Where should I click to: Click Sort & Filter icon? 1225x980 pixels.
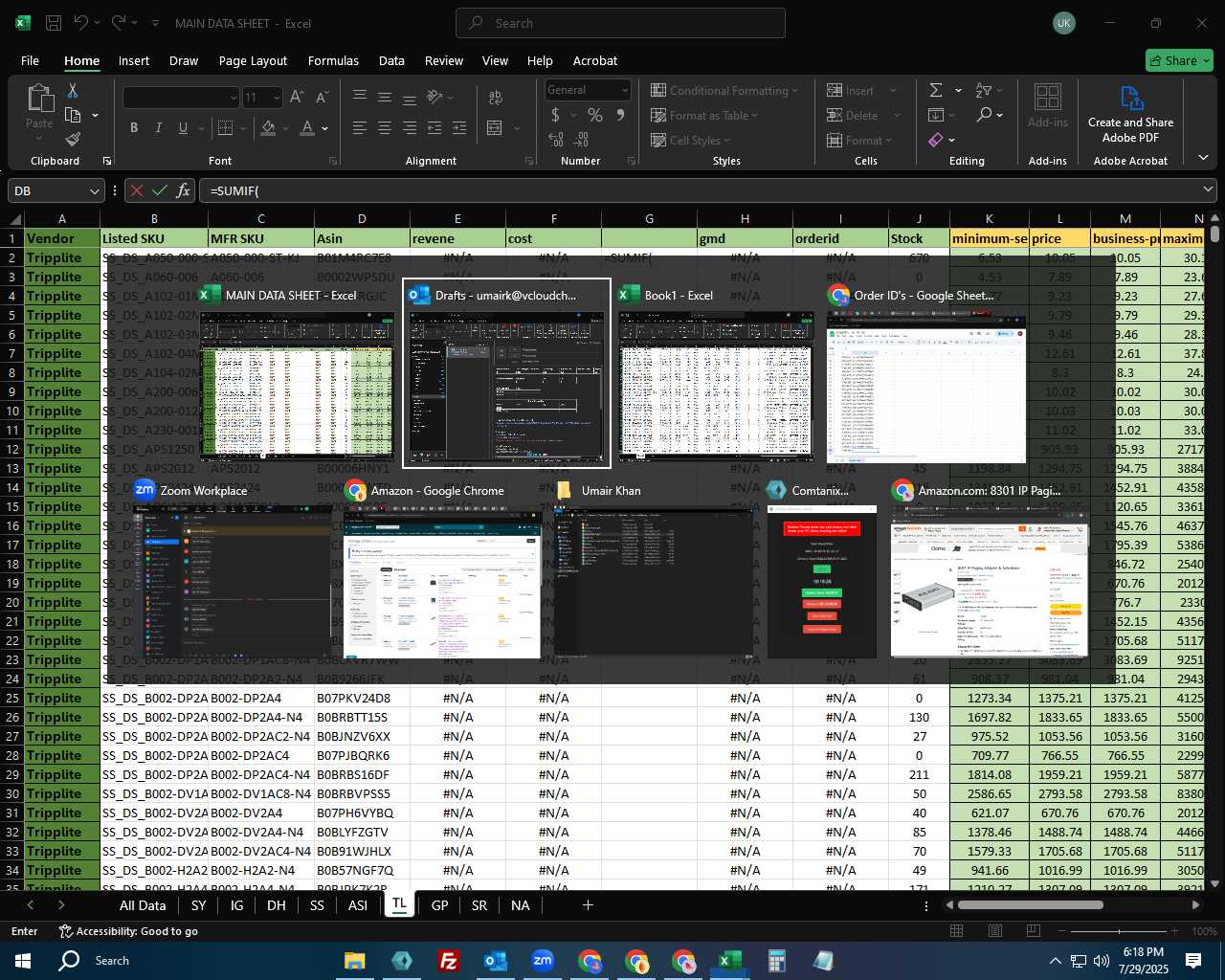click(984, 90)
